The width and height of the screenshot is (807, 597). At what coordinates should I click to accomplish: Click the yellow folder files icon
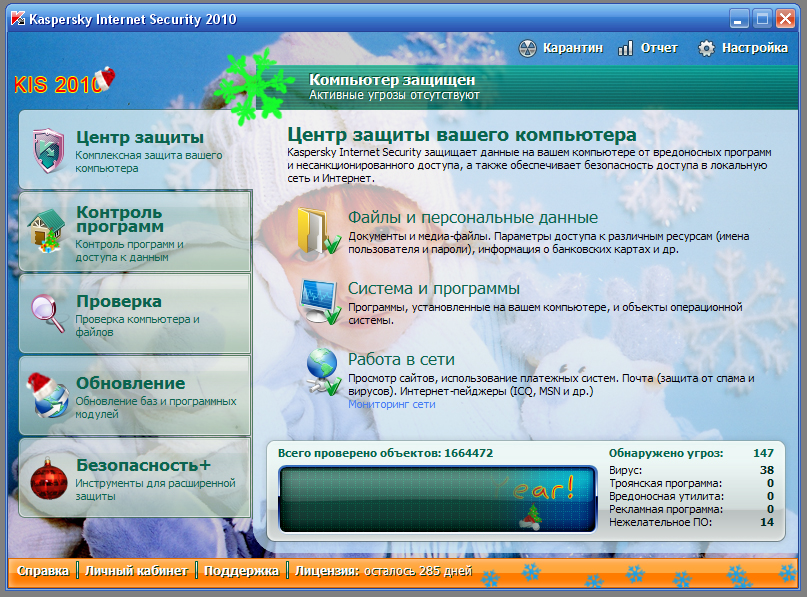(319, 231)
